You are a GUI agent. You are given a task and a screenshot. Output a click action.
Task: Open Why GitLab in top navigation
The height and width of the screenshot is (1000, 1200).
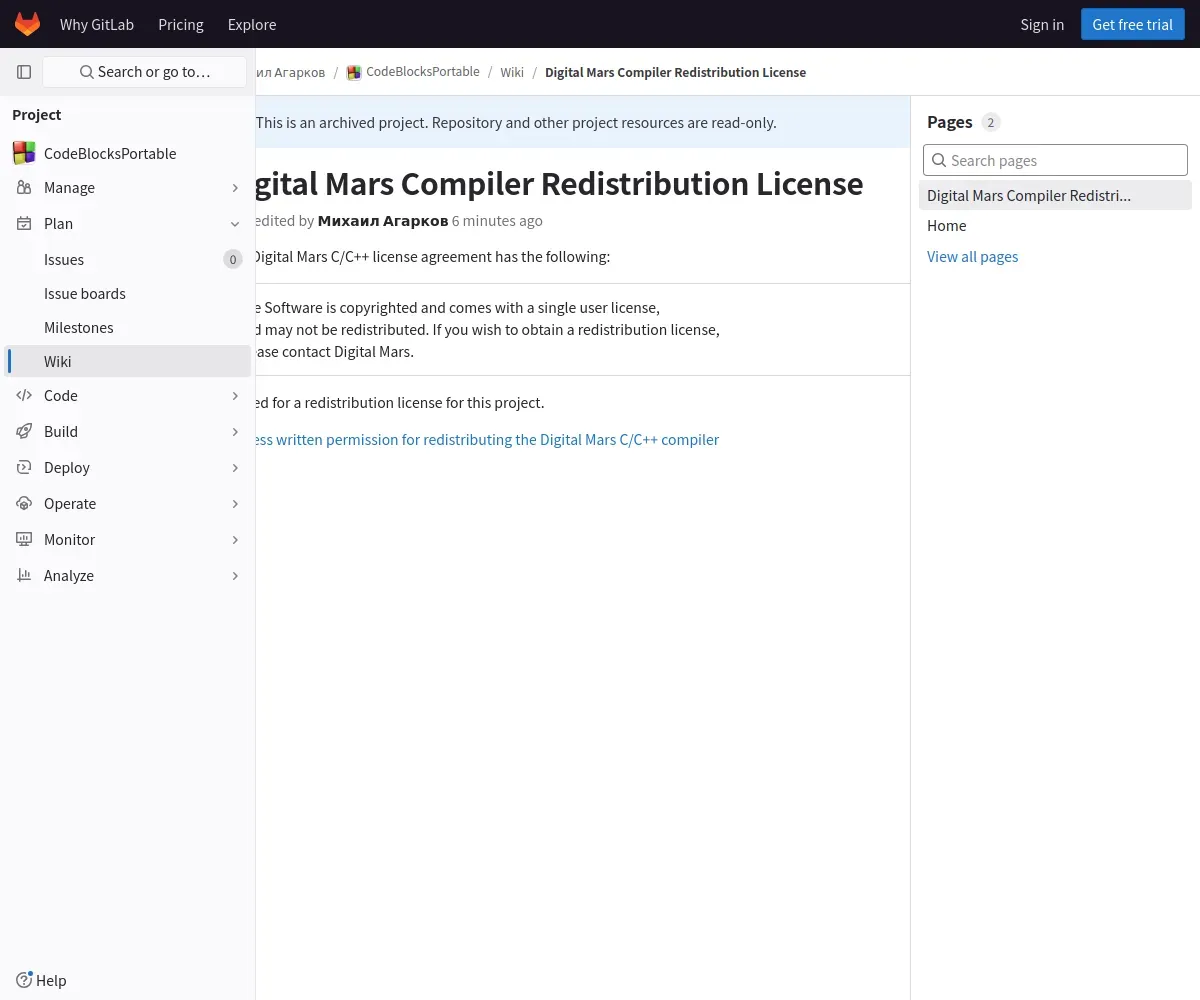[x=97, y=24]
